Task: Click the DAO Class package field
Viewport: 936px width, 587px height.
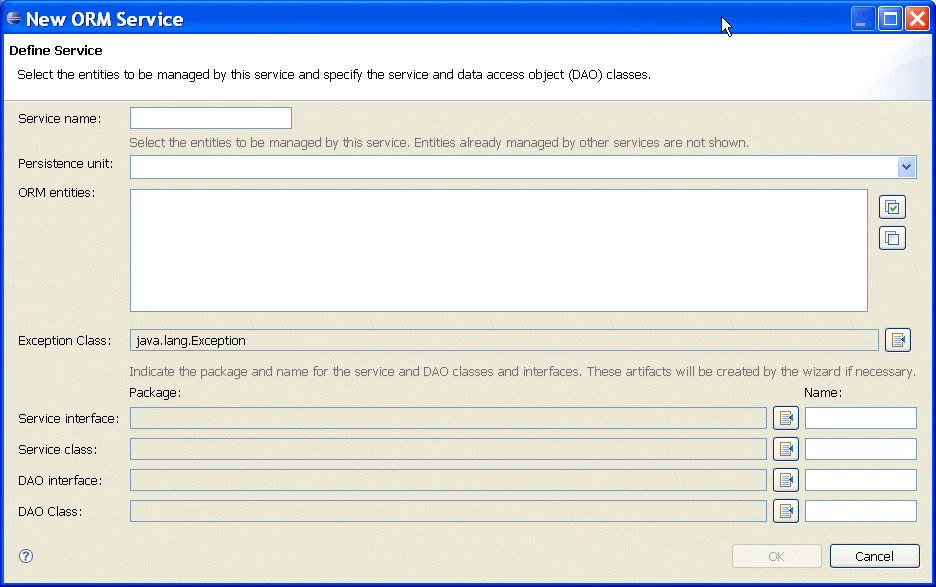Action: coord(448,511)
